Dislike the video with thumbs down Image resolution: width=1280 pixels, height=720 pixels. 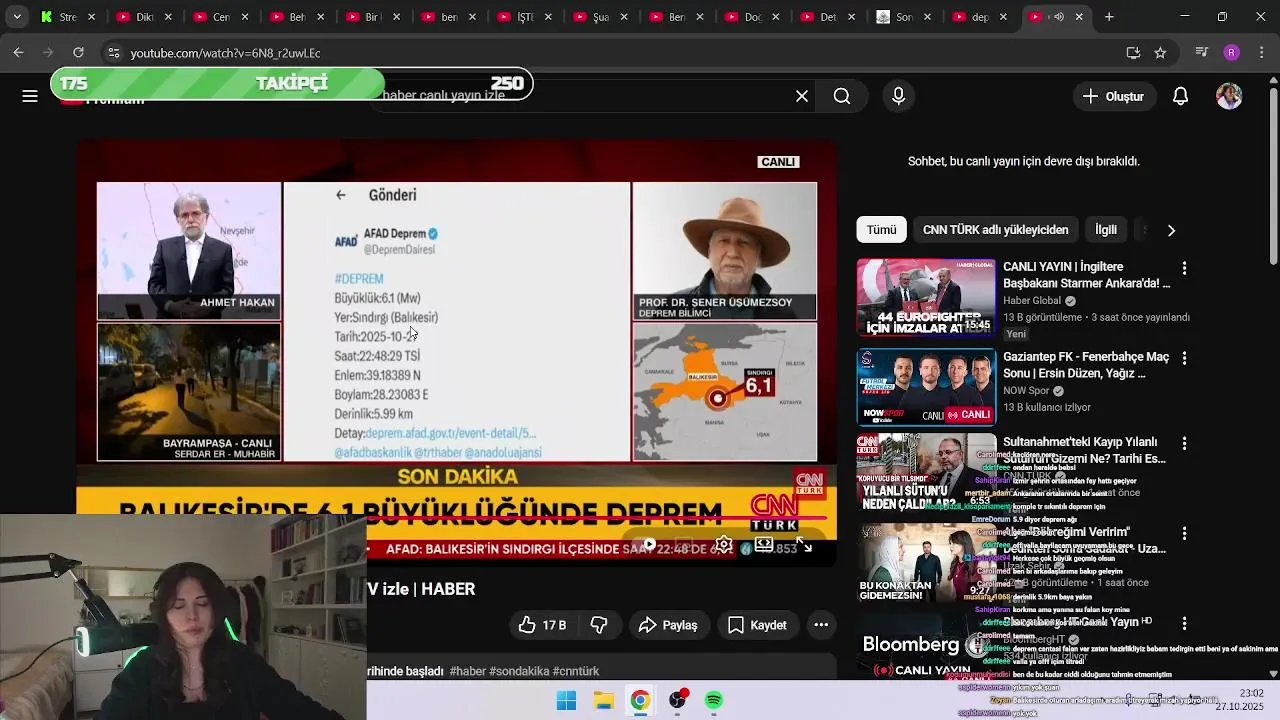coord(599,625)
